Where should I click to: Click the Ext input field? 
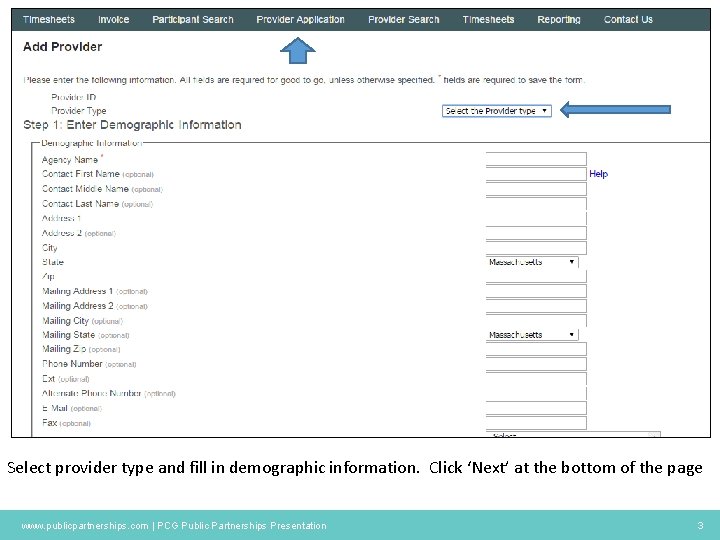pyautogui.click(x=536, y=379)
